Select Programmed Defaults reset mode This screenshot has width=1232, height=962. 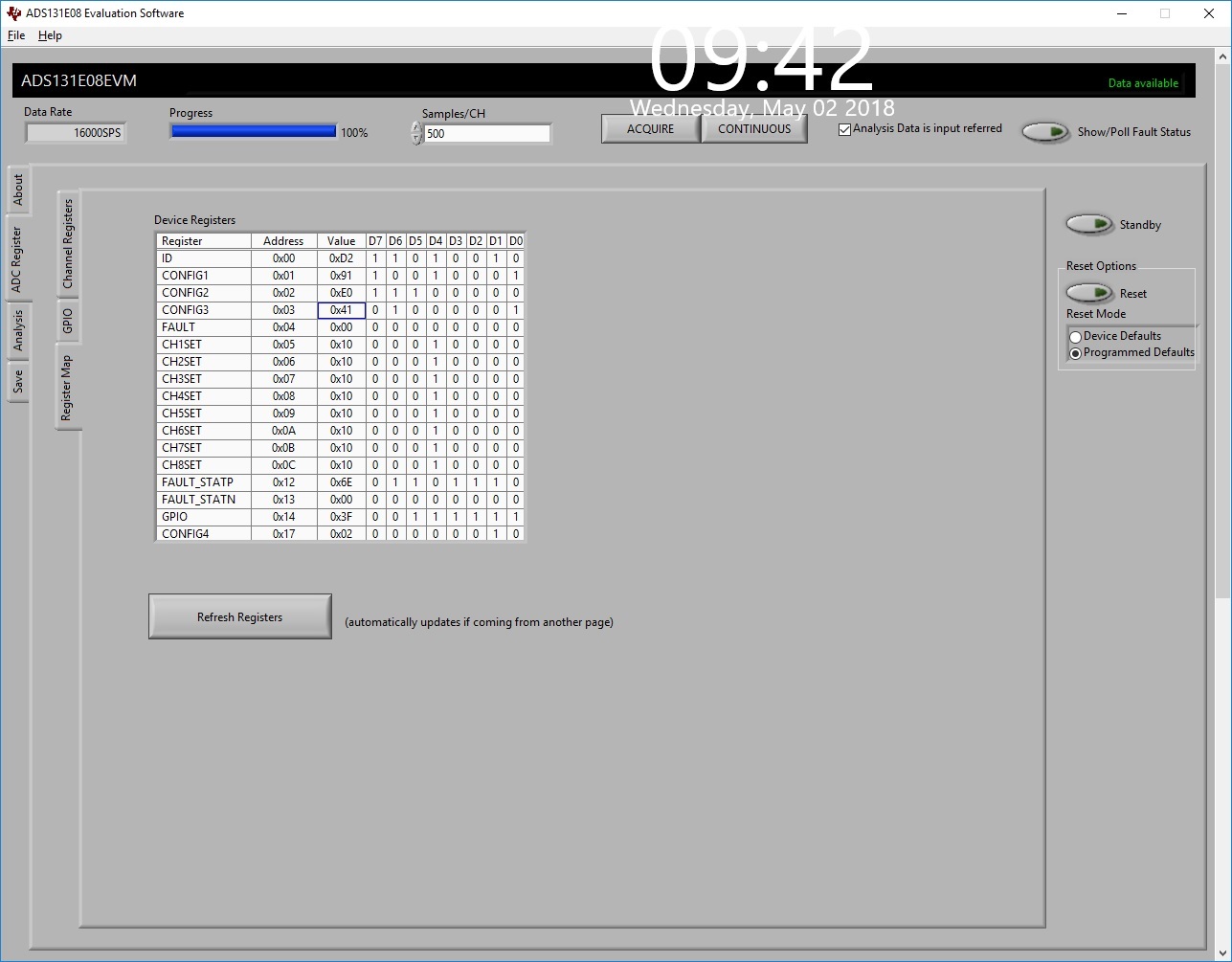pyautogui.click(x=1076, y=353)
